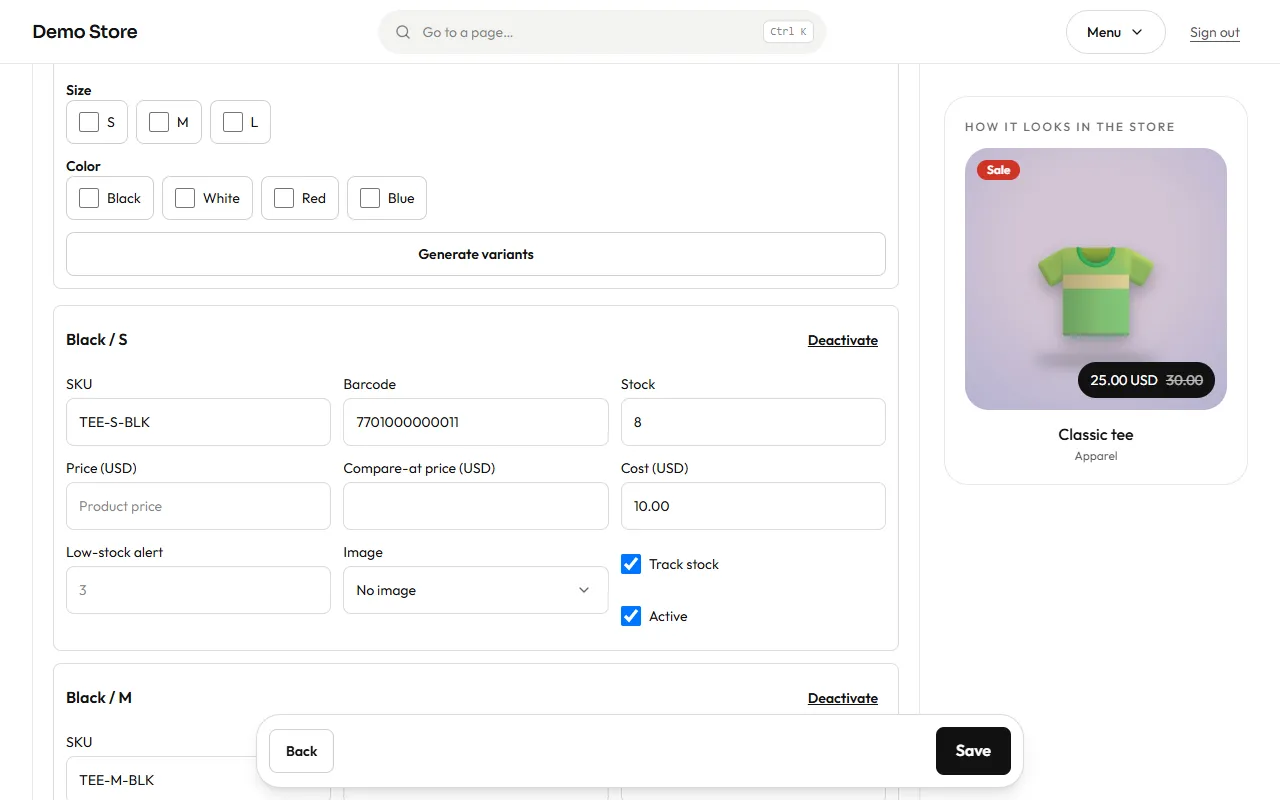
Task: Click the Apparel category text
Action: (x=1096, y=456)
